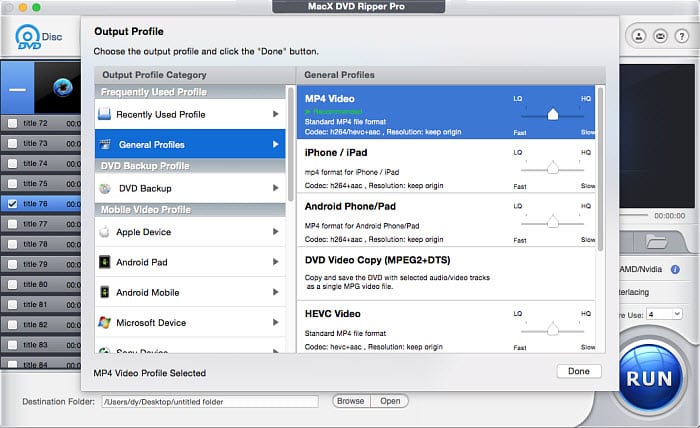Viewport: 700px width, 428px height.
Task: Select the title 83 row label
Action: point(35,345)
